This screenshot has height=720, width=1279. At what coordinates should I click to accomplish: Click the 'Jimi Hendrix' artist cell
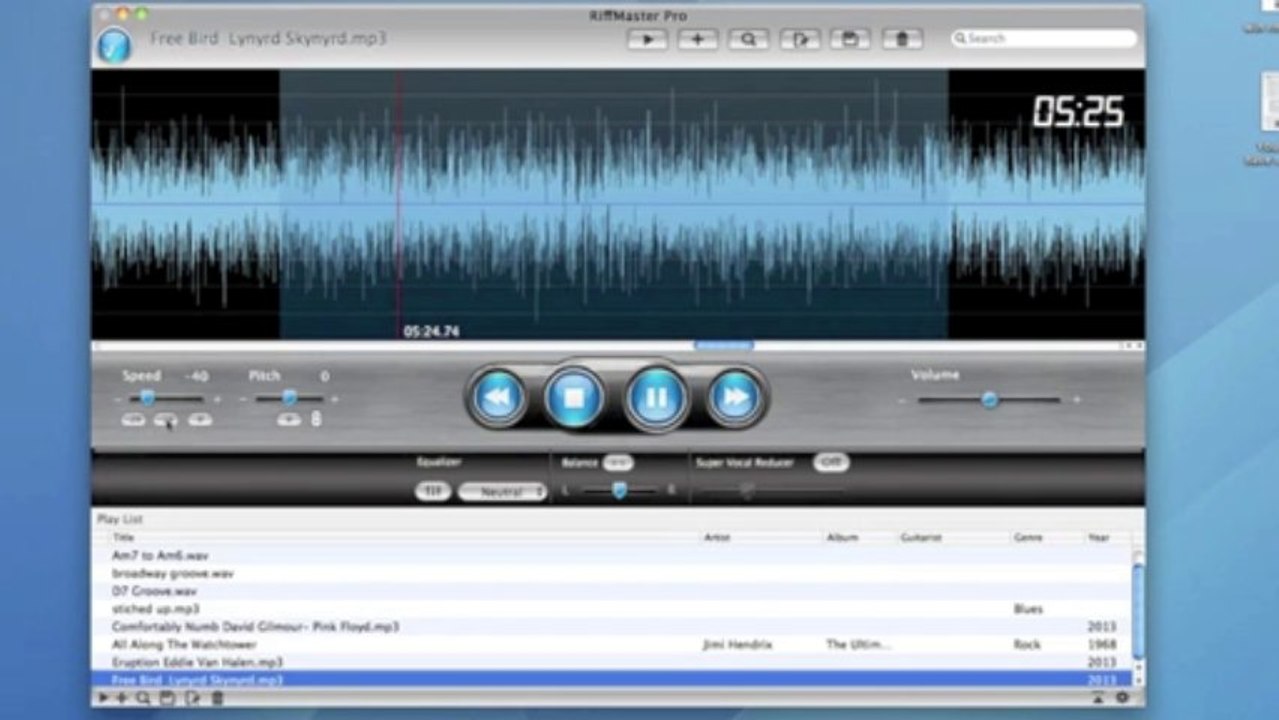coord(738,645)
